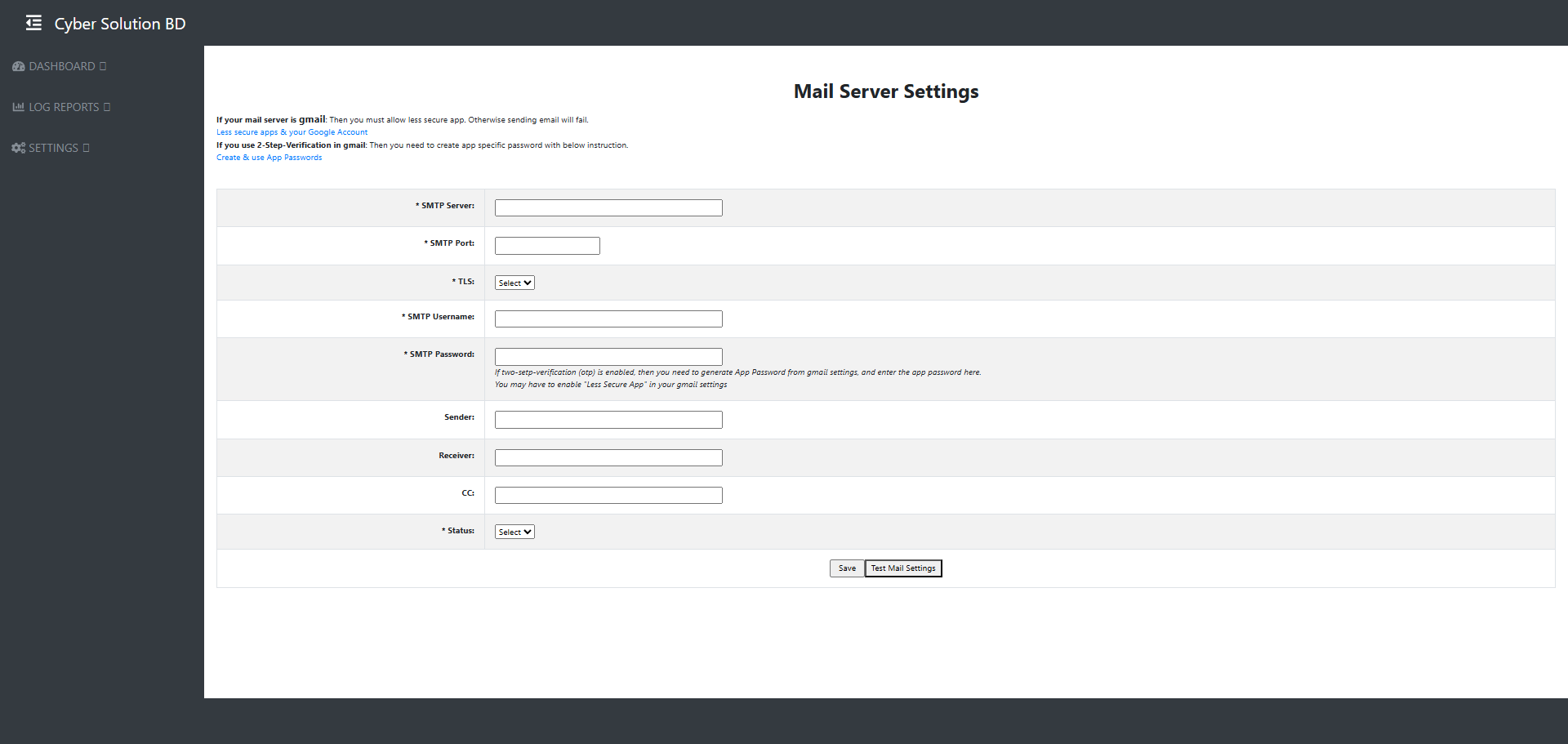Focus the SMTP Password input field
Image resolution: width=1568 pixels, height=744 pixels.
pos(608,357)
